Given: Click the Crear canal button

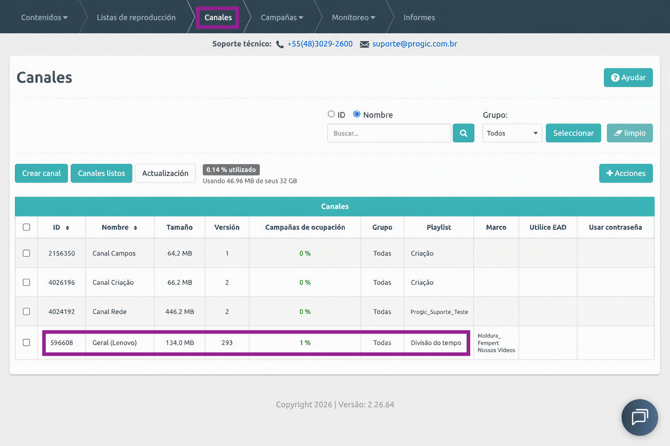Looking at the screenshot, I should pos(41,173).
